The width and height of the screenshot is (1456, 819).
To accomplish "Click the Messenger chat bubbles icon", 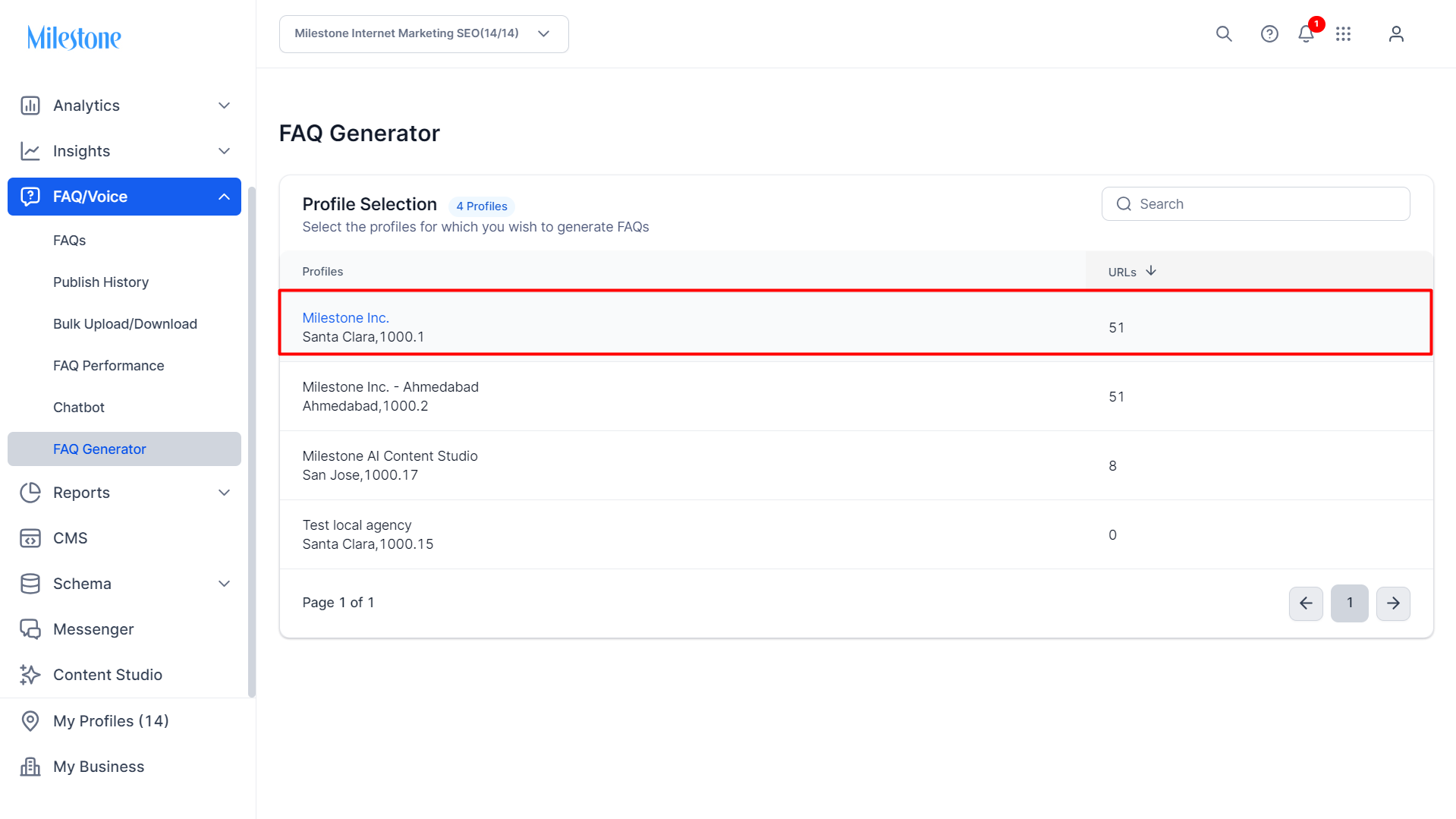I will tap(30, 629).
